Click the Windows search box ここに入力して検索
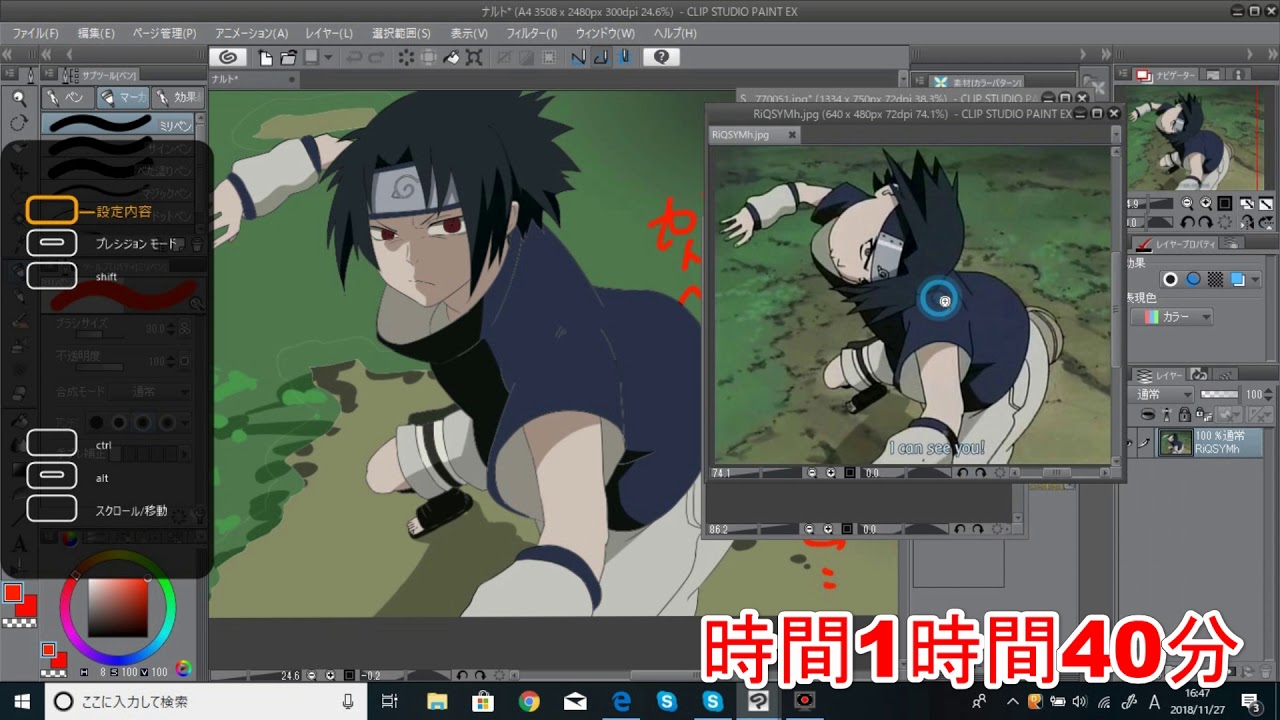Screen dimensions: 1280x720 coord(206,701)
